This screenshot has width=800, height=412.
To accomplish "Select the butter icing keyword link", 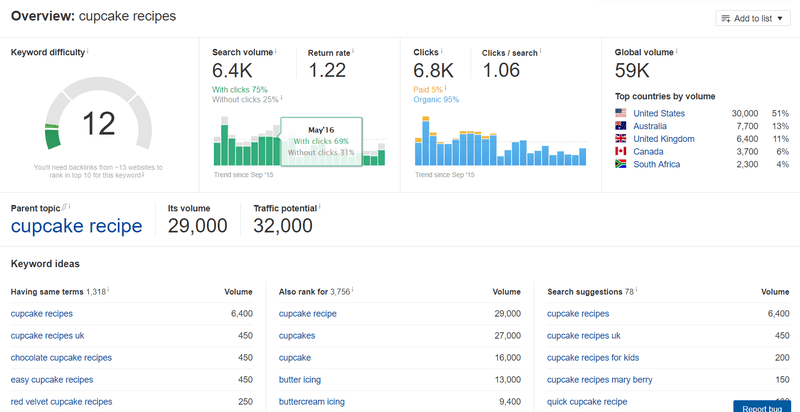I will [299, 380].
